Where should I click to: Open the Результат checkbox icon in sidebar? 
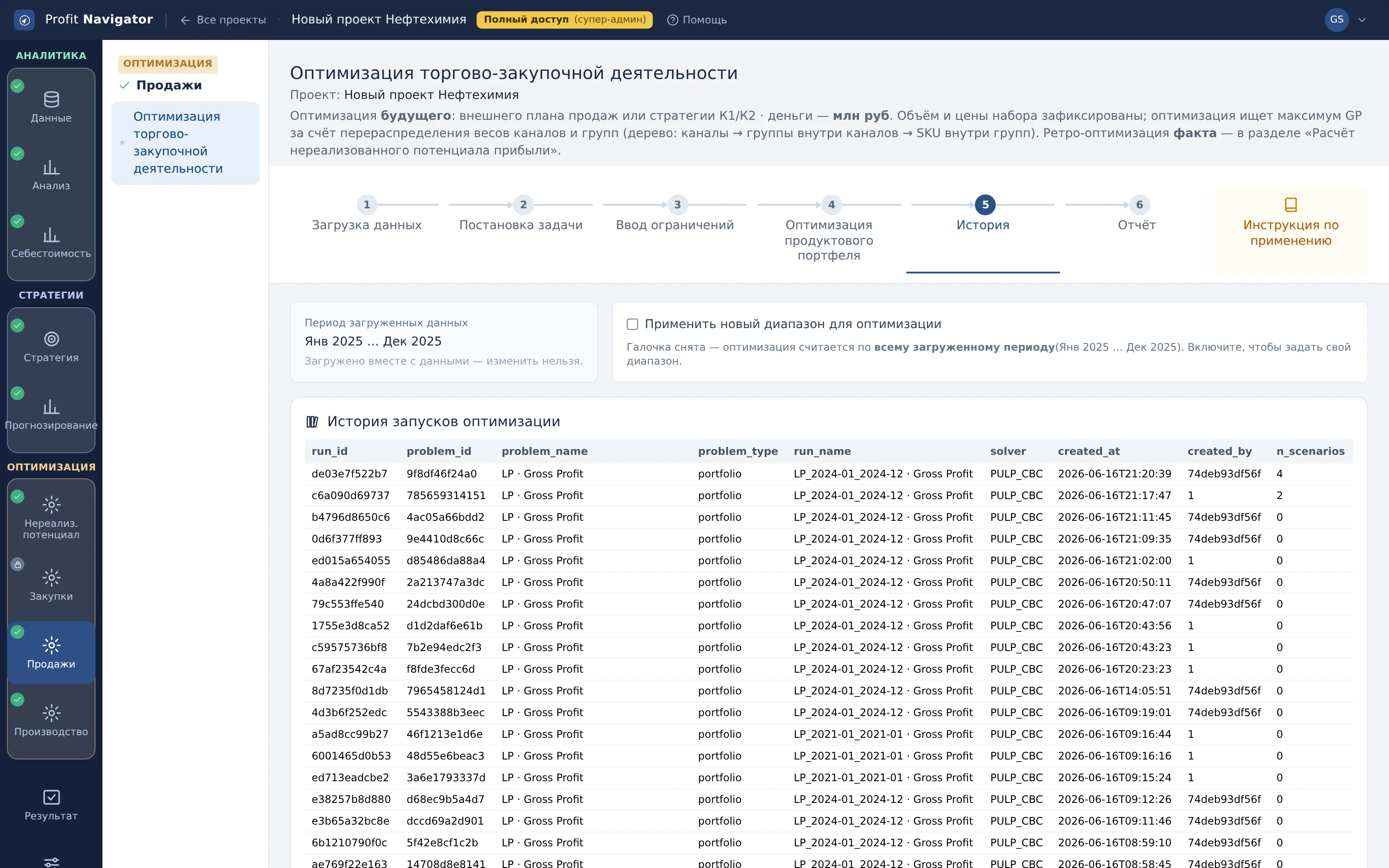(x=51, y=797)
